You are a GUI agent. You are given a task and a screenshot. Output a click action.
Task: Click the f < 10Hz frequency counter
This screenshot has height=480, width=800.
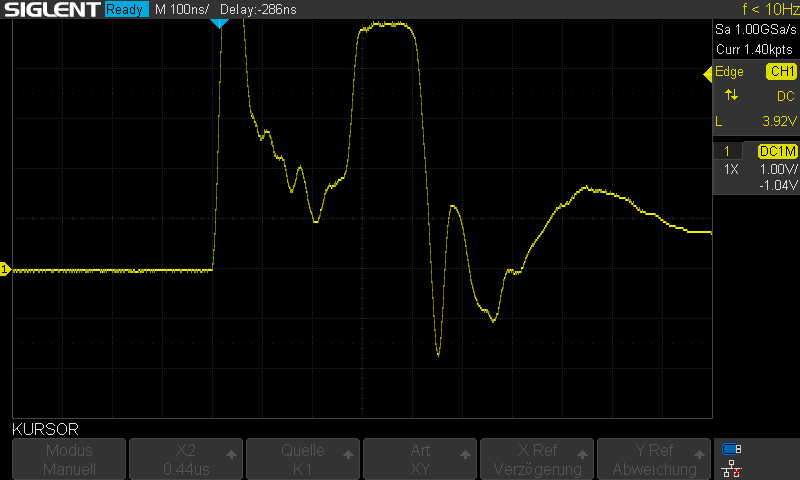(771, 9)
